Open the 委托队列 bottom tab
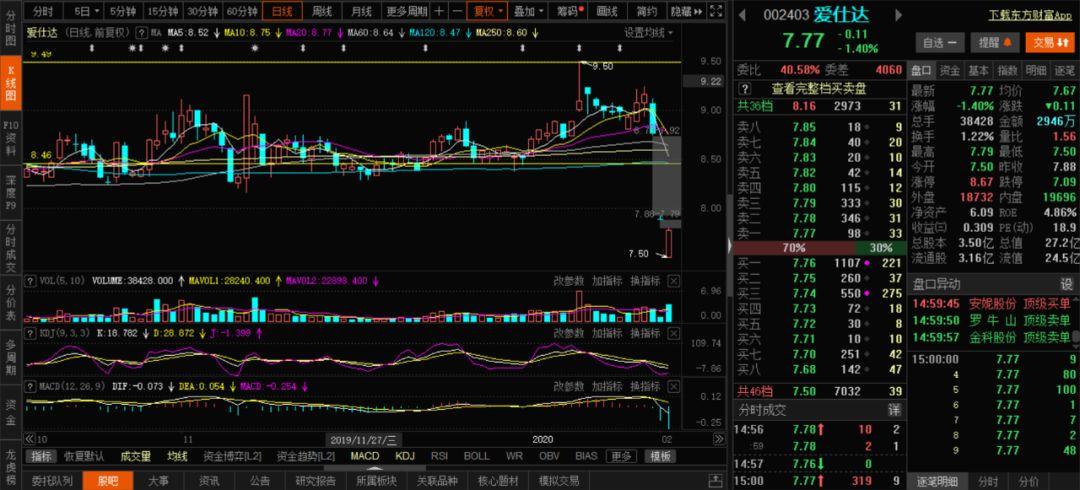This screenshot has width=1080, height=490. click(x=52, y=481)
